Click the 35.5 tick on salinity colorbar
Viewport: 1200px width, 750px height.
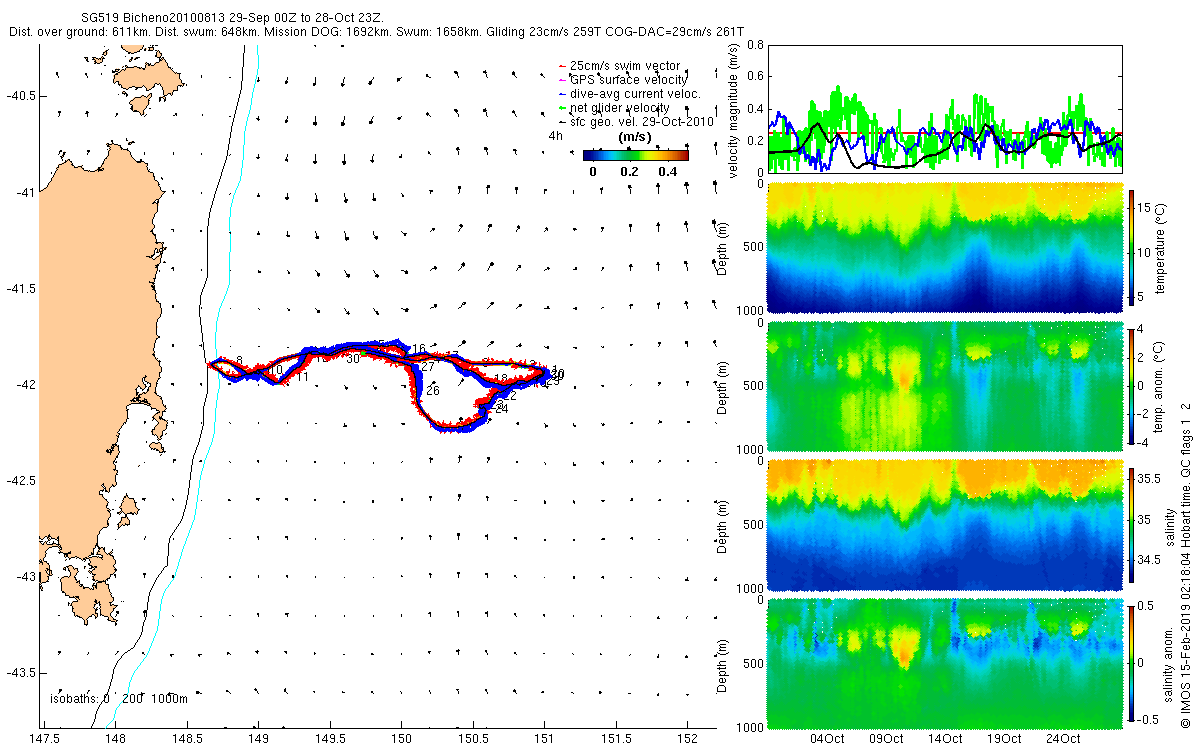1150,480
